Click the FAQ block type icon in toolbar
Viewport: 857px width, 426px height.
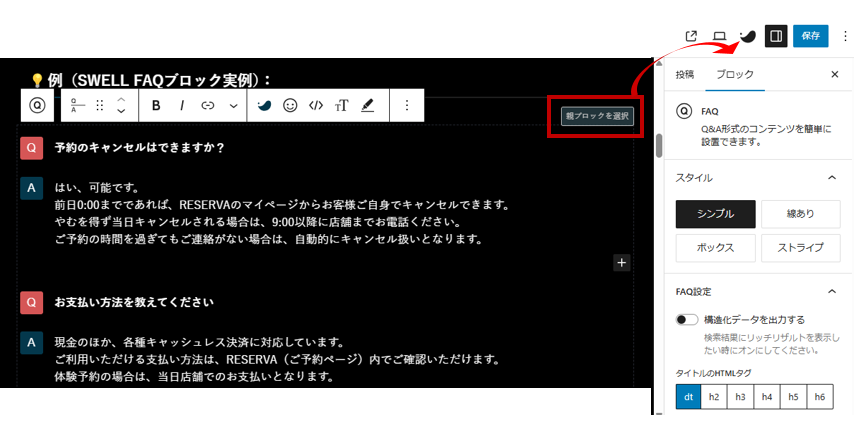pyautogui.click(x=37, y=106)
